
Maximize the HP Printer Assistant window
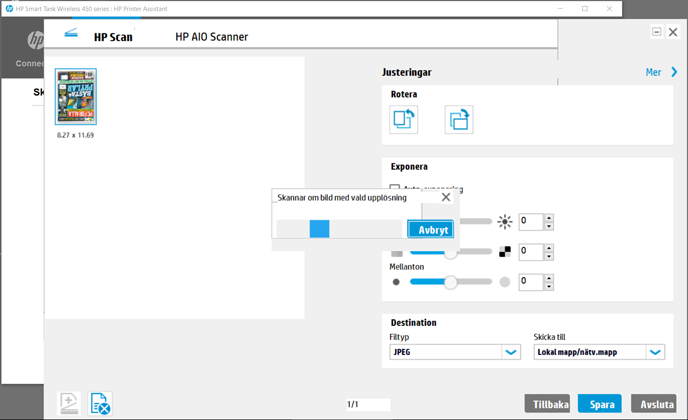[584, 8]
